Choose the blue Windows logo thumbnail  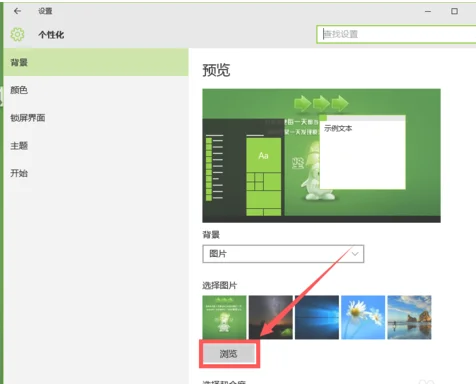tap(317, 317)
